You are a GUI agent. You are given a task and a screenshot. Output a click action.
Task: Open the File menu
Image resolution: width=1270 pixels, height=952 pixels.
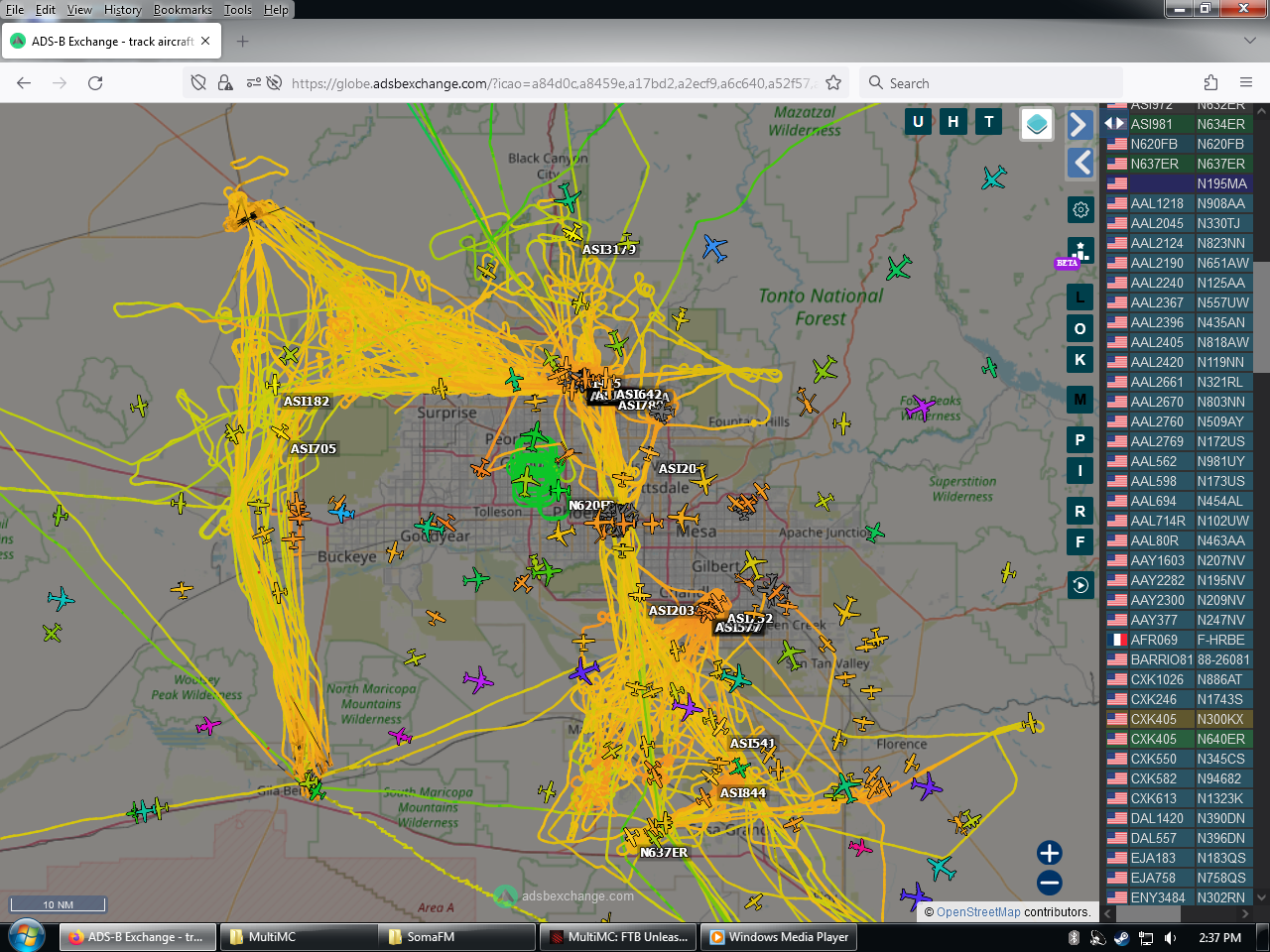pyautogui.click(x=15, y=10)
